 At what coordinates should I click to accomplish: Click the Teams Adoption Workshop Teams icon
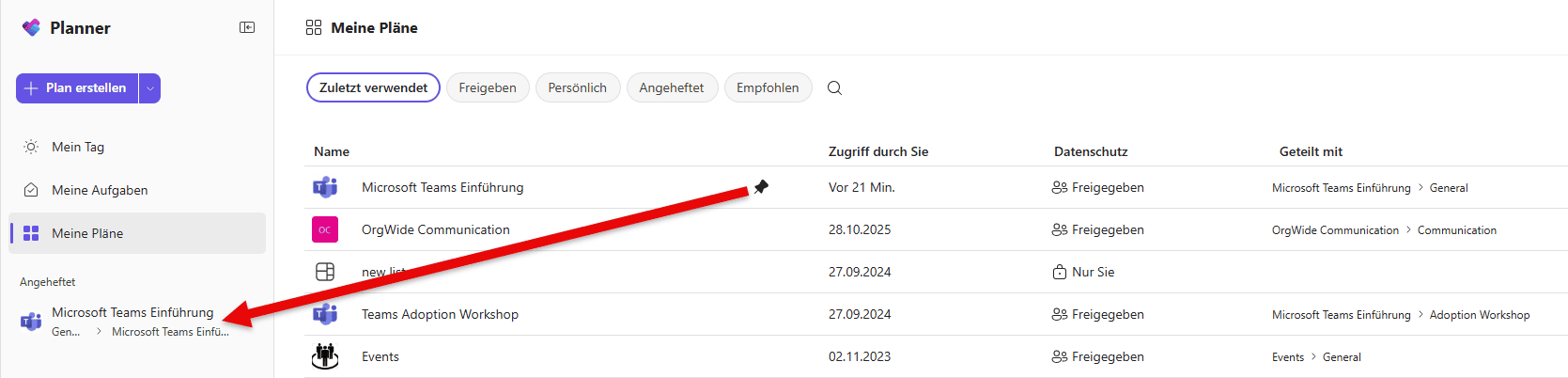coord(325,314)
